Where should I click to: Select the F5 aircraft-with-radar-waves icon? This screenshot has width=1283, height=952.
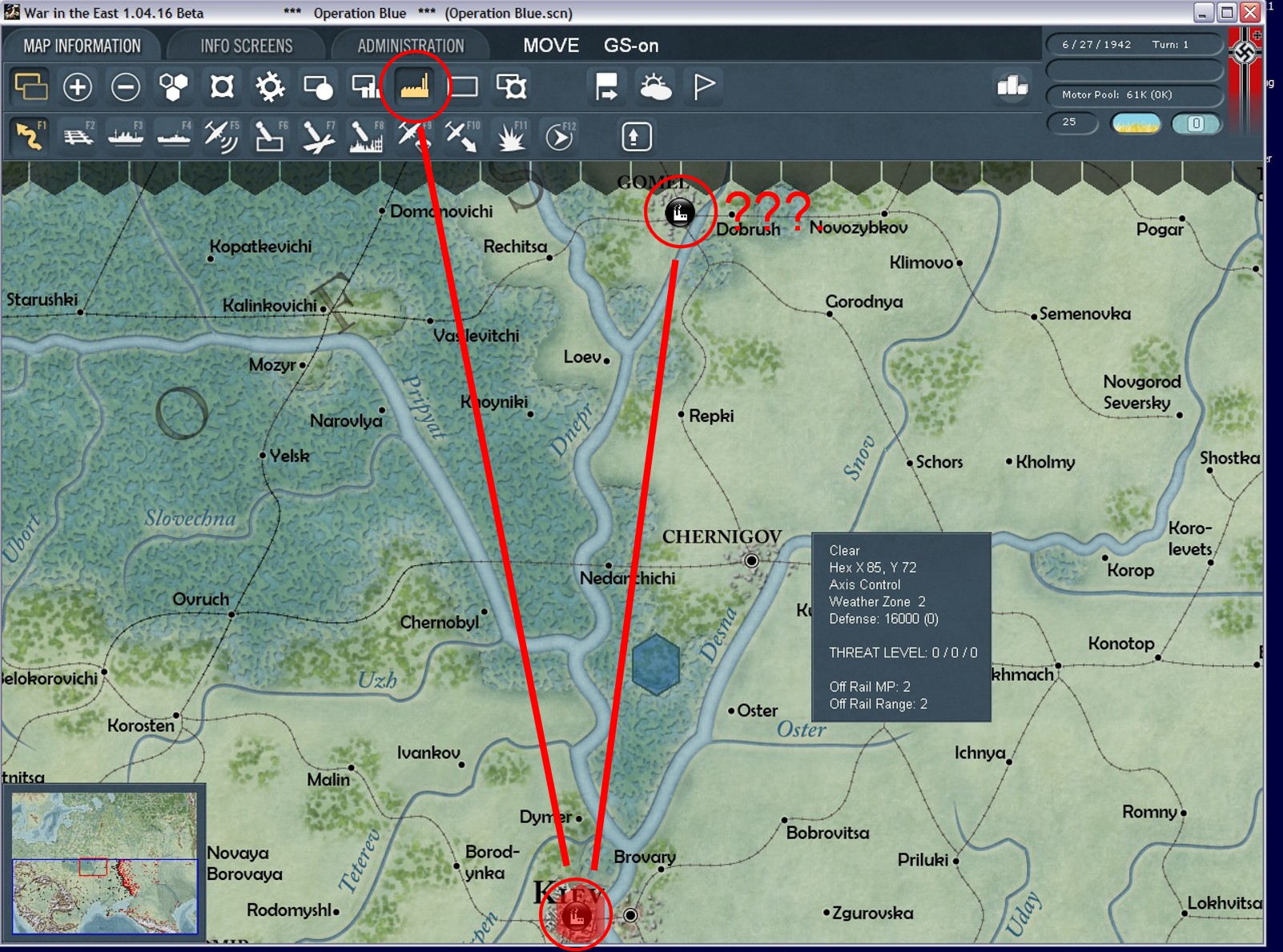click(222, 136)
